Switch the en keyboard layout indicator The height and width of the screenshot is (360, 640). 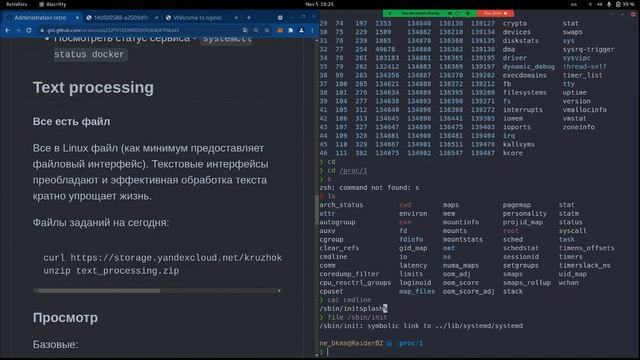[574, 4]
